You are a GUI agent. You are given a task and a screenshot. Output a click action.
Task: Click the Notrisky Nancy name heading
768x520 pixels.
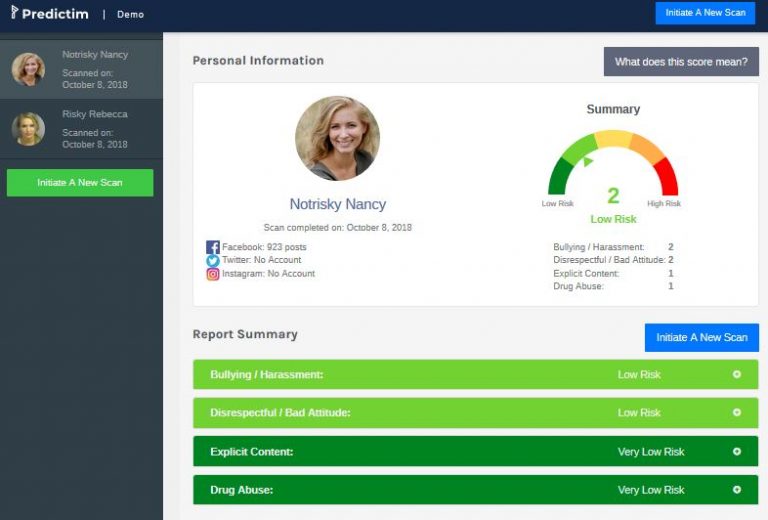pyautogui.click(x=337, y=204)
